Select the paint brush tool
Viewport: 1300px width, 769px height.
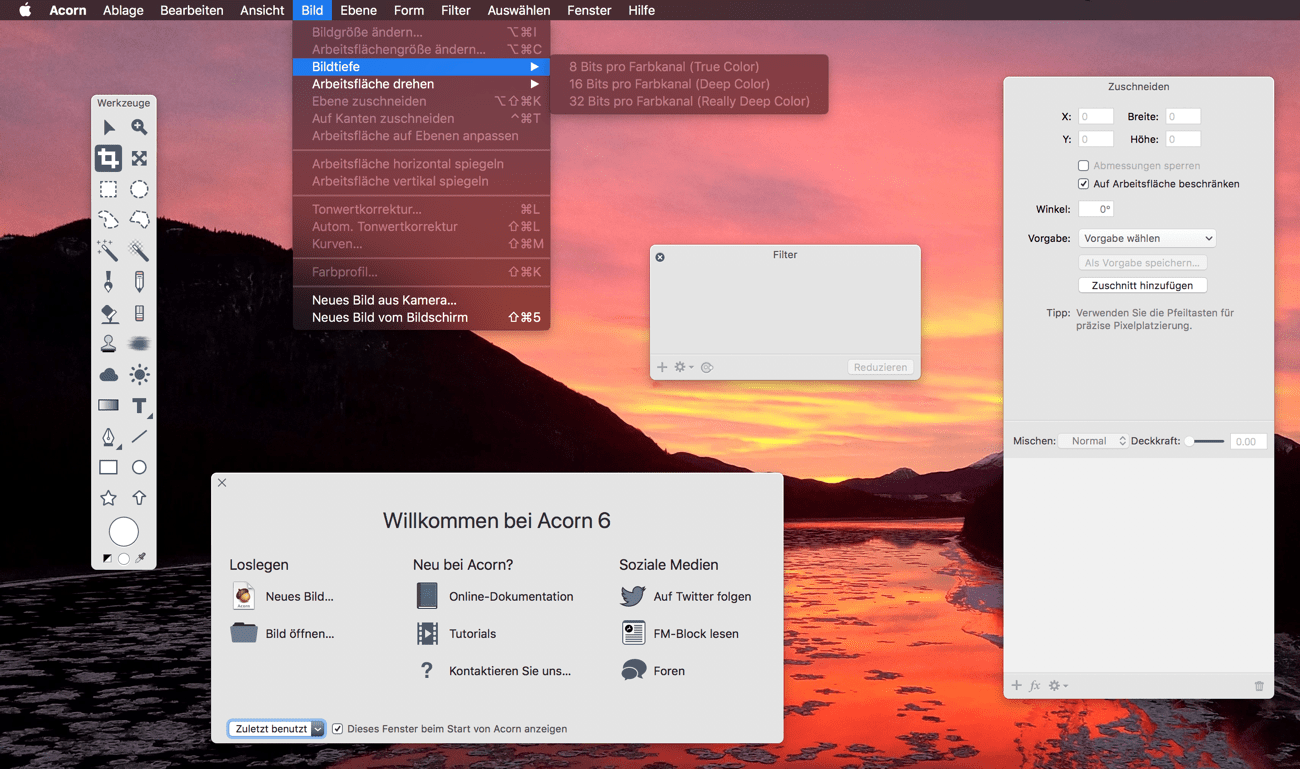point(108,282)
